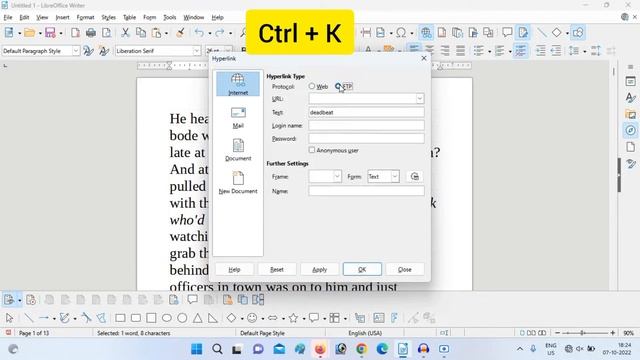
Task: Click the Paste toolbar icon
Action: coord(156,33)
